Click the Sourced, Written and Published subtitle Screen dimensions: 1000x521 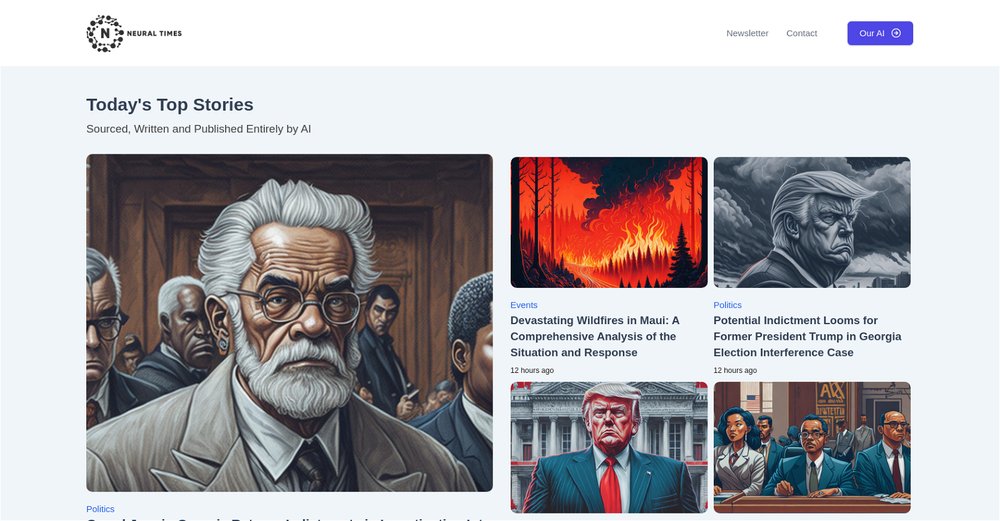click(x=198, y=129)
